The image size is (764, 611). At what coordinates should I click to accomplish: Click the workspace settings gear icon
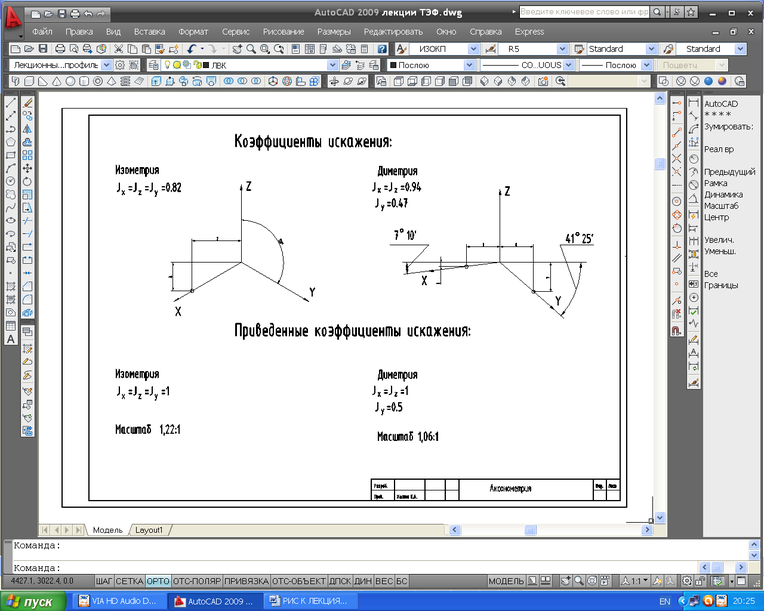(120, 65)
